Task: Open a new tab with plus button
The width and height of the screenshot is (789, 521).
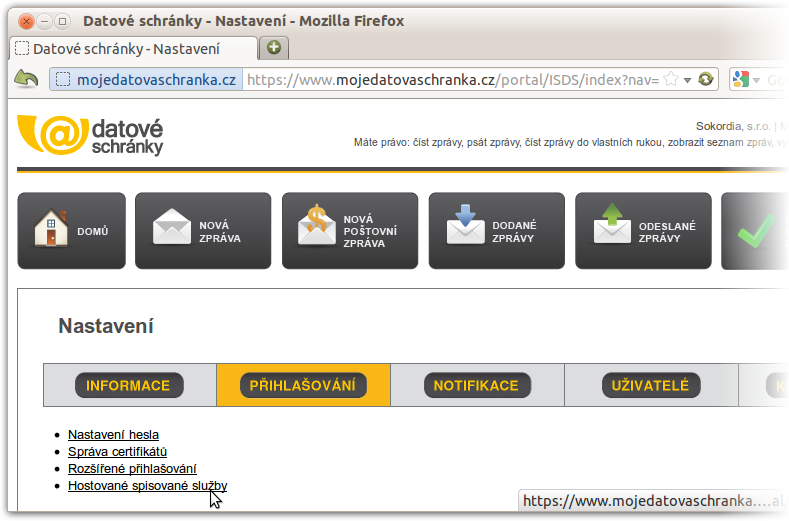Action: pyautogui.click(x=273, y=47)
